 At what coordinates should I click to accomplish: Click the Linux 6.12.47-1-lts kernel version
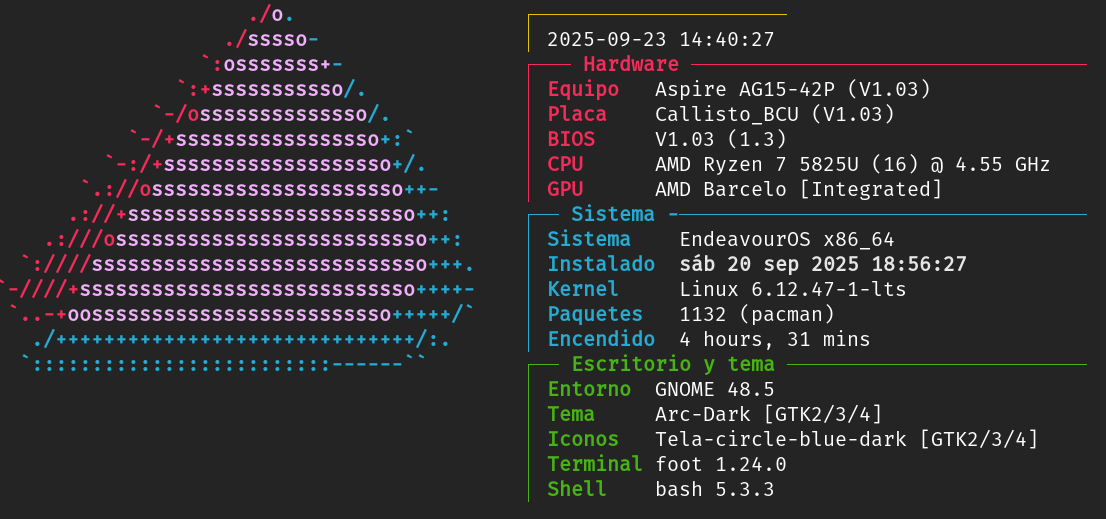pos(793,290)
